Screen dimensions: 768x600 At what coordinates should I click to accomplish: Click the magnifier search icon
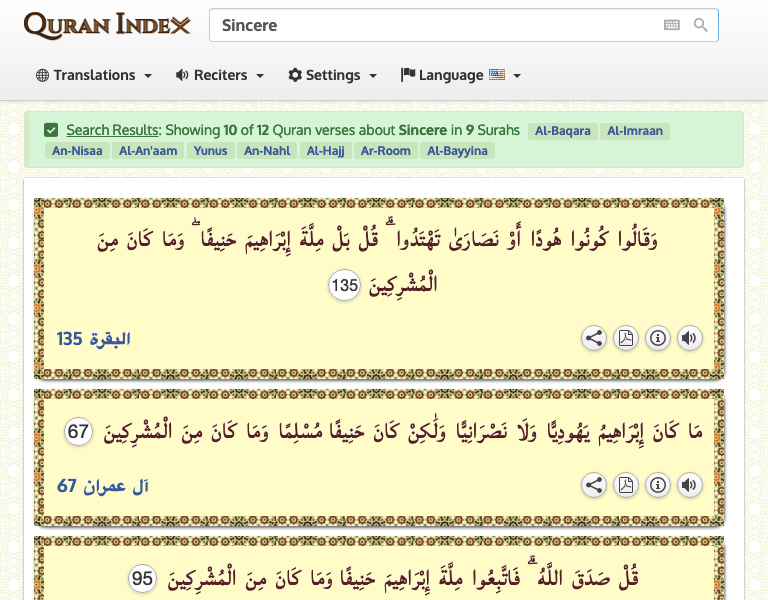[x=700, y=24]
